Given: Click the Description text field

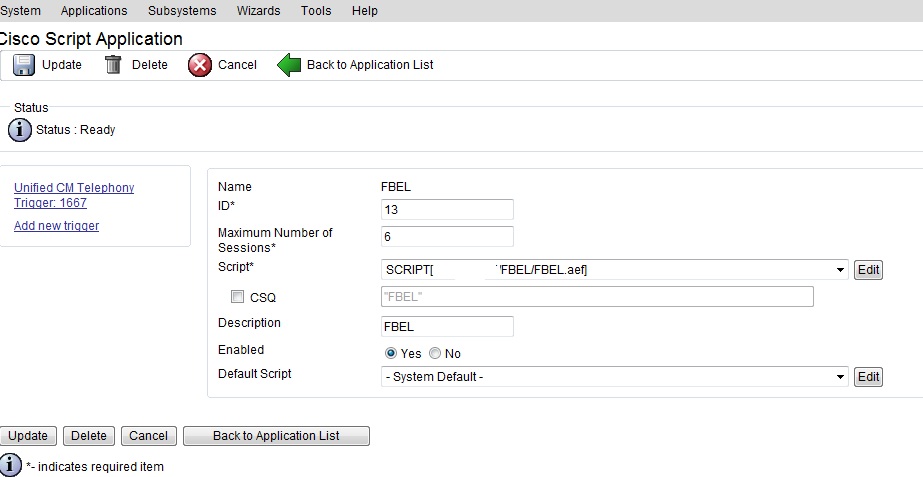Looking at the screenshot, I should 447,327.
